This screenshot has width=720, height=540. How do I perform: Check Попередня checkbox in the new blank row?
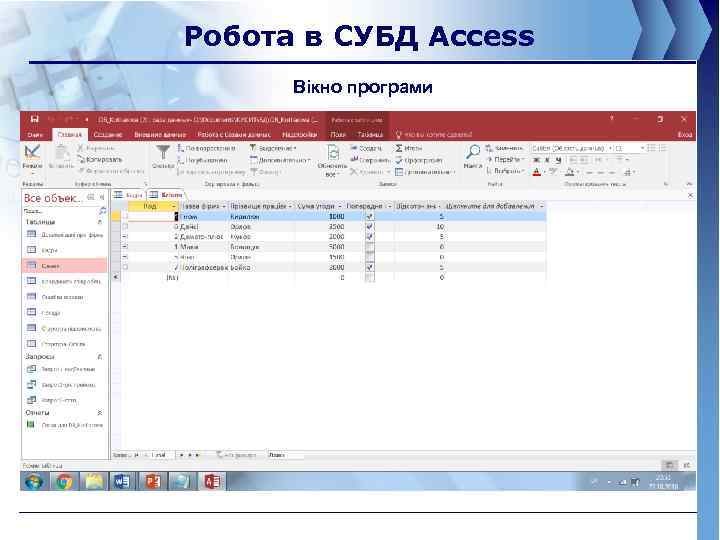[370, 277]
